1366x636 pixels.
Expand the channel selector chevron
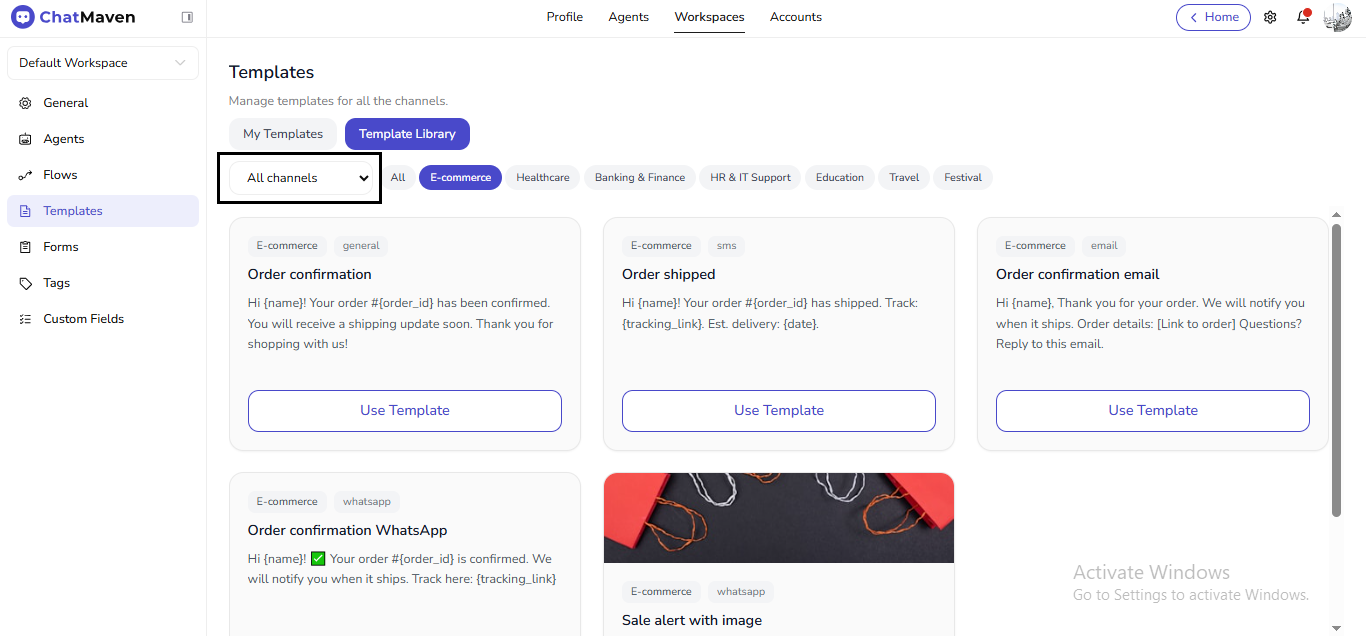[363, 177]
